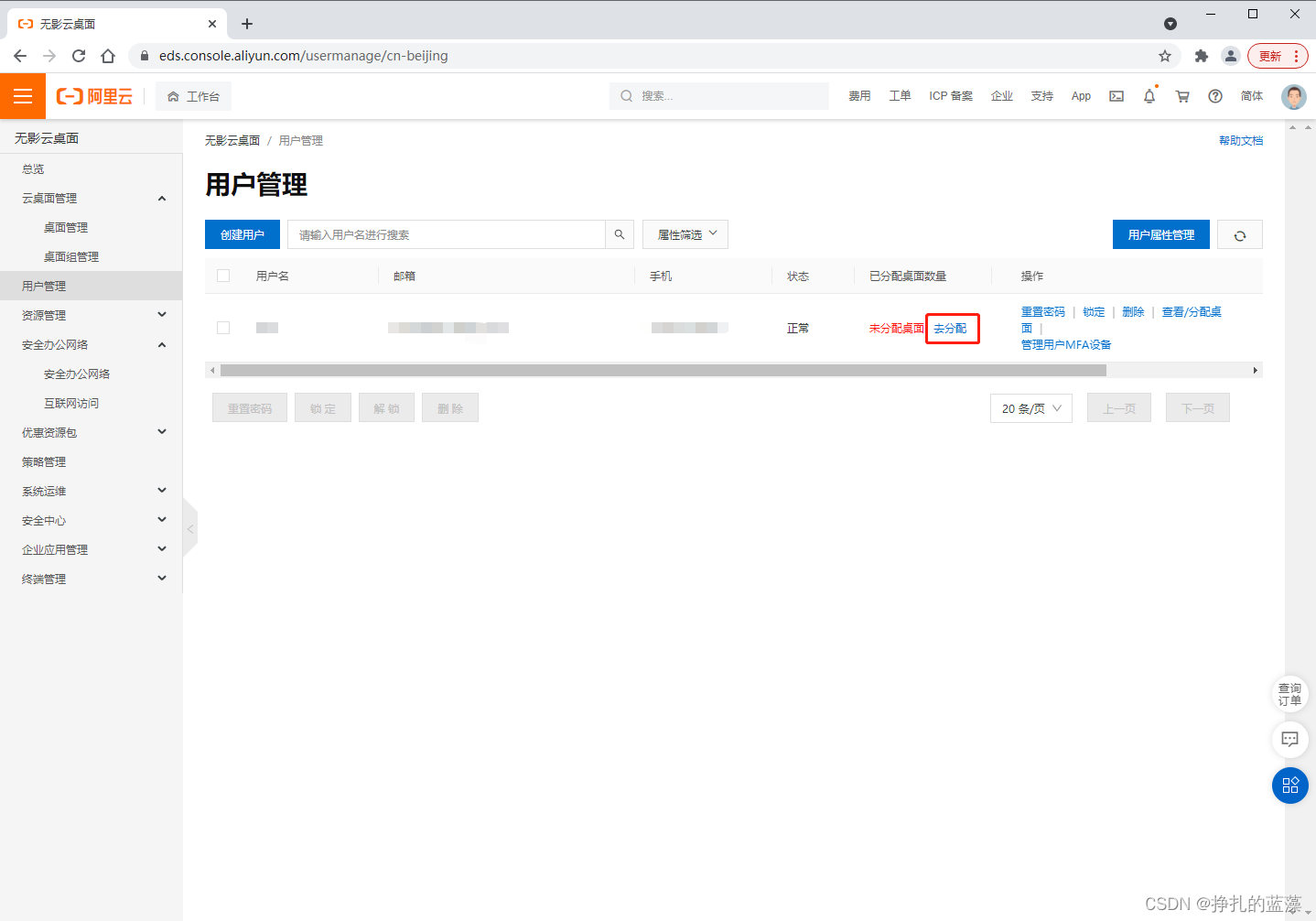The width and height of the screenshot is (1316, 921).
Task: Click the highlighted 去分配 link
Action: coord(952,327)
